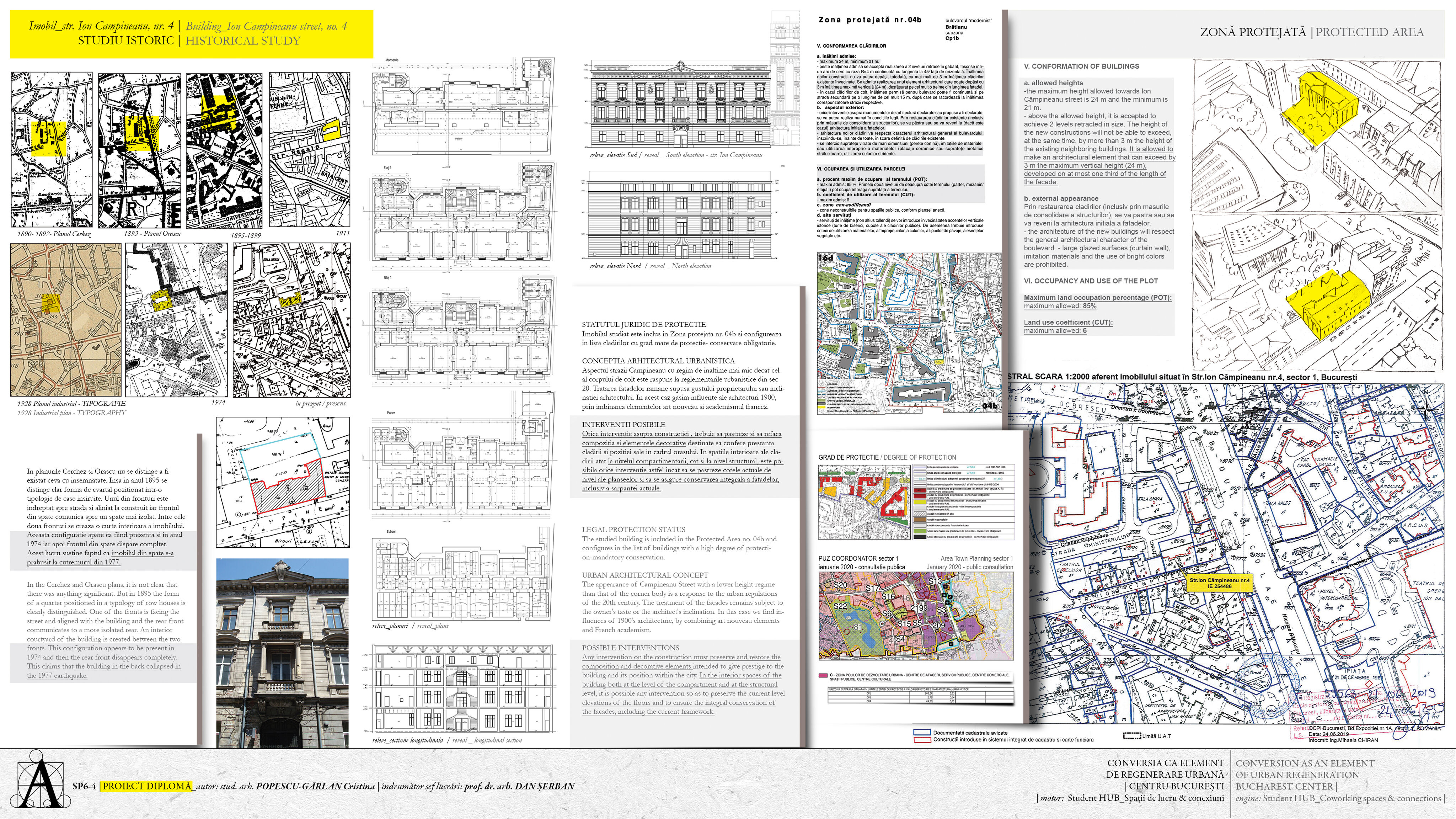This screenshot has height=819, width=1456.
Task: Click the 'STATUTUL JURIDIC DE PROTECTIE' heading
Action: pos(644,325)
